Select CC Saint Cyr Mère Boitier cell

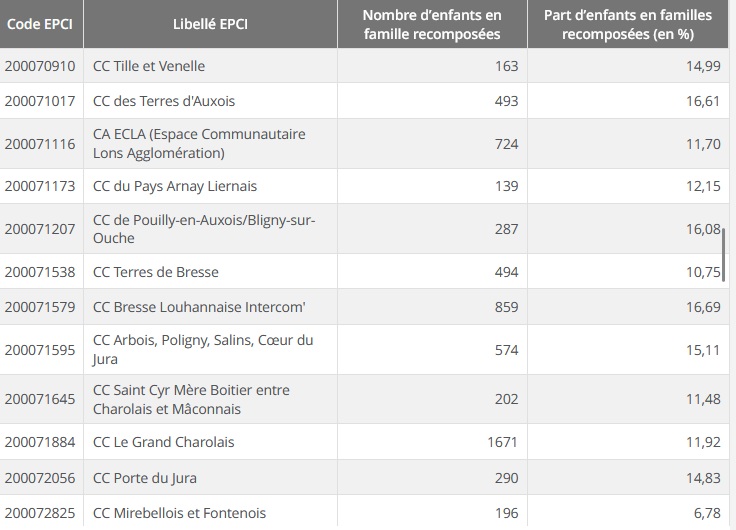tap(191, 399)
